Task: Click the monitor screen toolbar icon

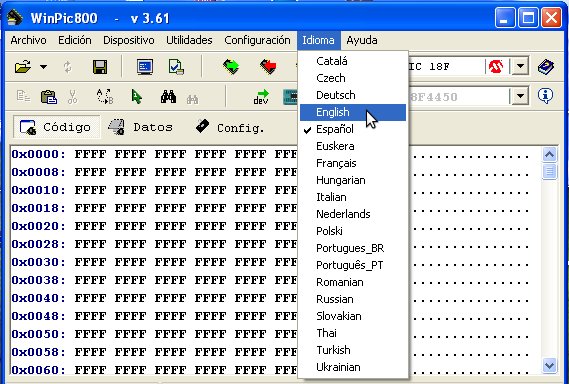Action: click(145, 67)
